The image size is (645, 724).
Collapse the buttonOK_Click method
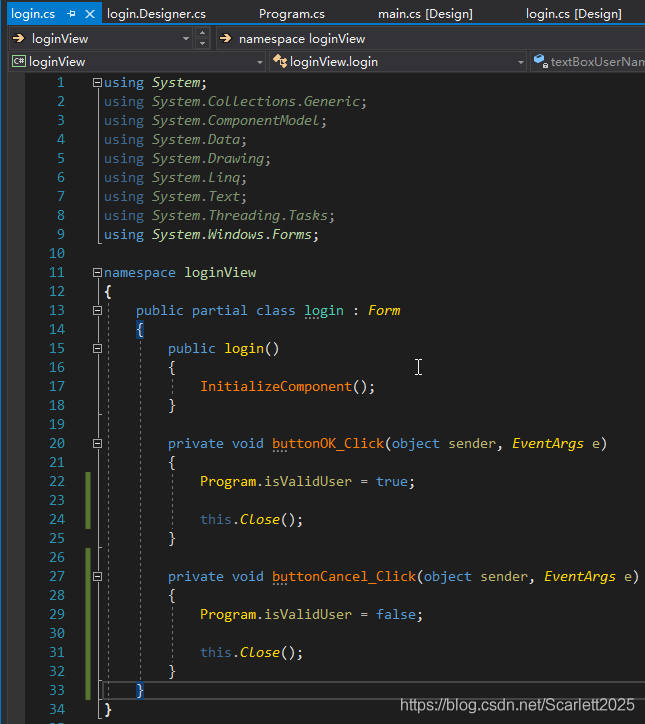[96, 444]
